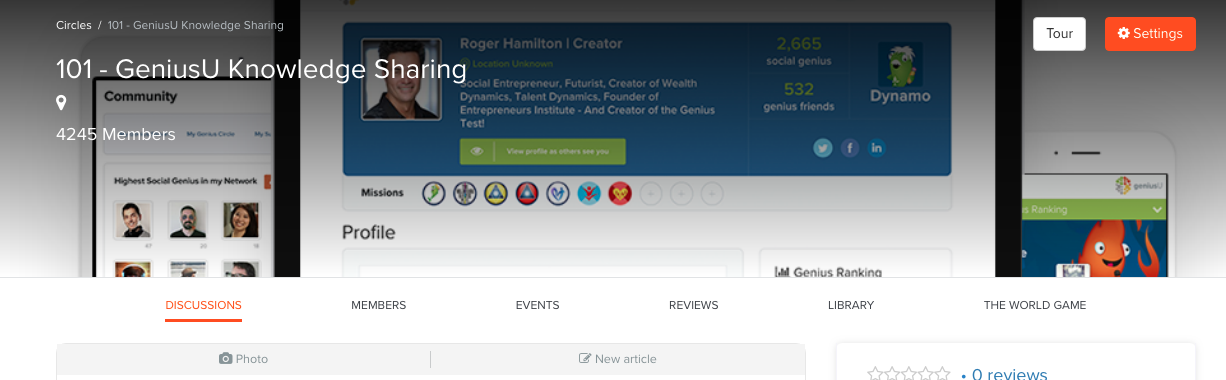Open the Library tab

pyautogui.click(x=851, y=305)
